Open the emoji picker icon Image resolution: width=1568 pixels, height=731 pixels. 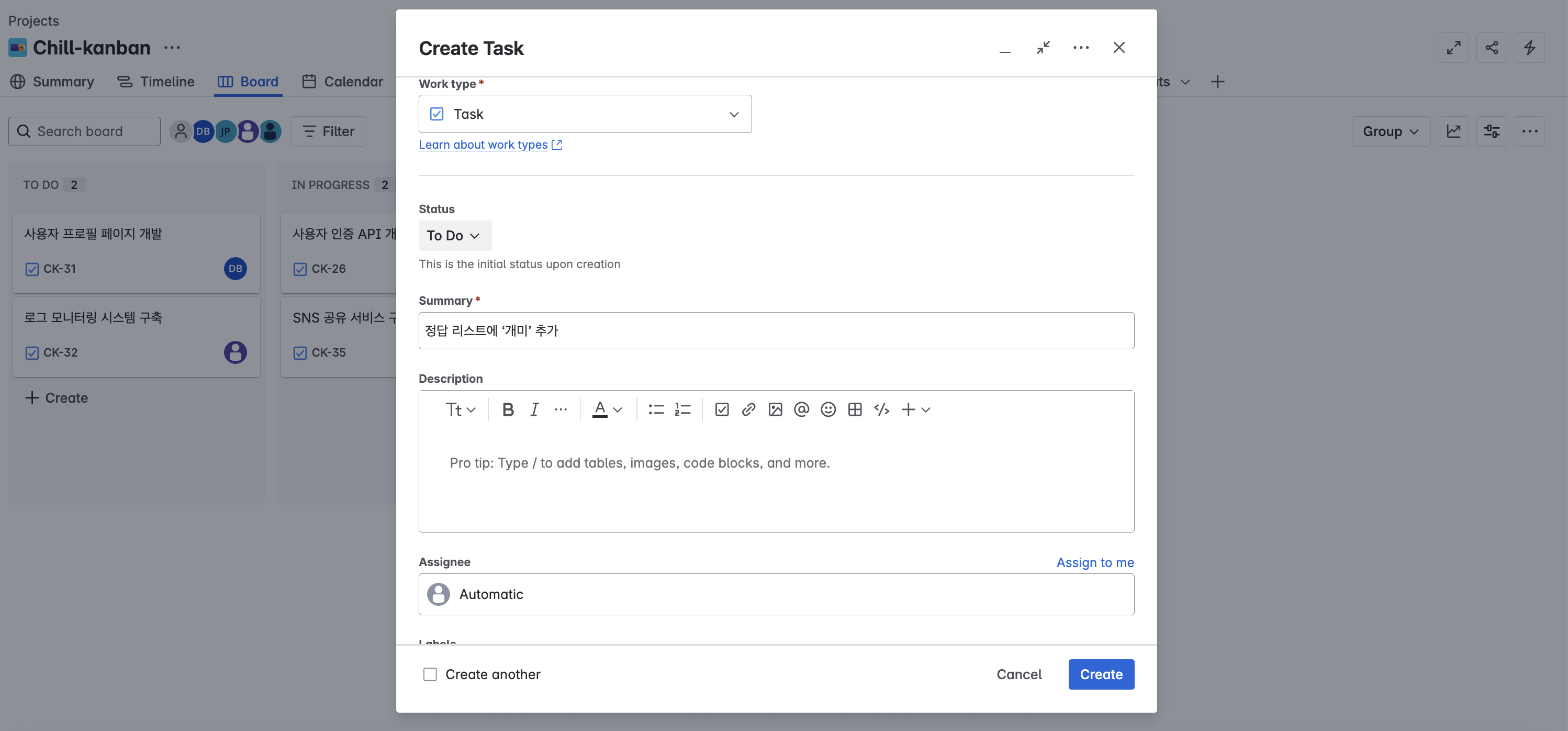[x=828, y=409]
